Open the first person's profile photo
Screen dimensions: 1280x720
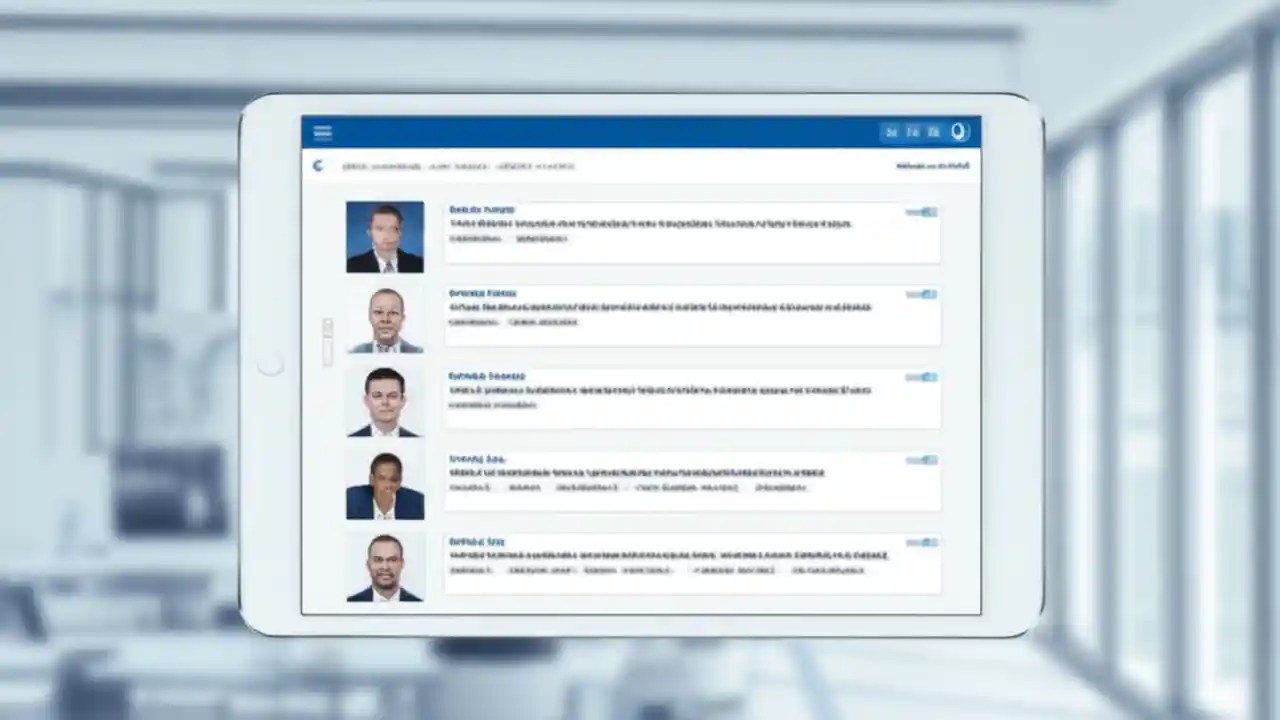point(385,236)
